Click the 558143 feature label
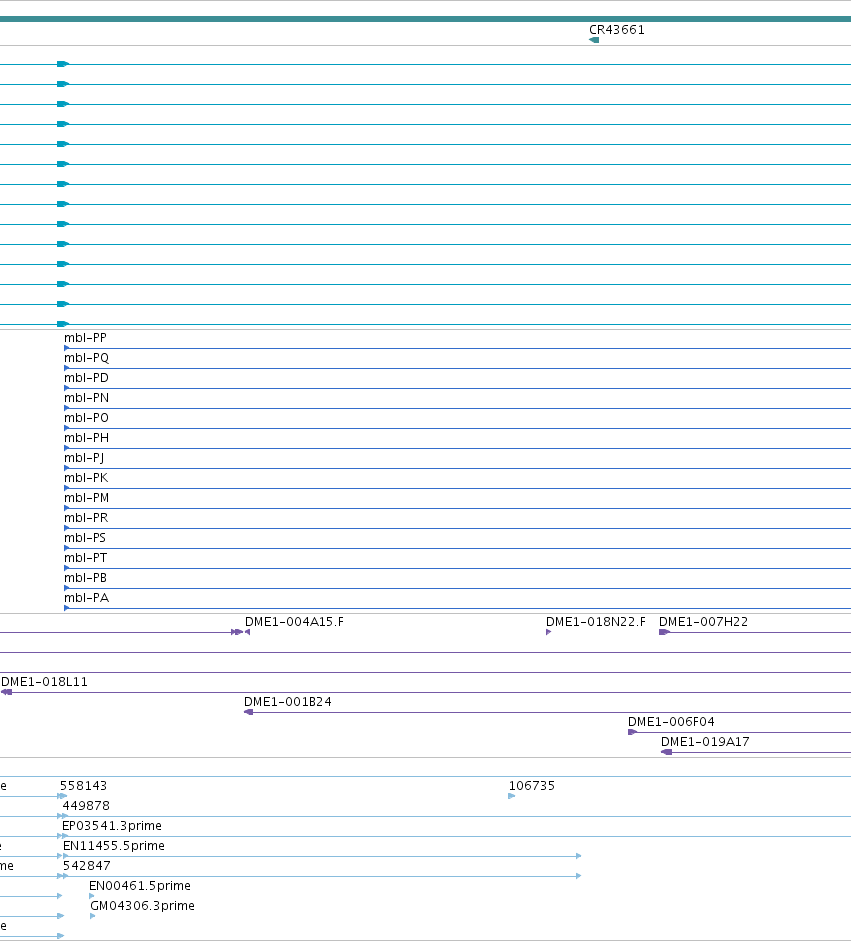The height and width of the screenshot is (941, 851). (x=83, y=786)
